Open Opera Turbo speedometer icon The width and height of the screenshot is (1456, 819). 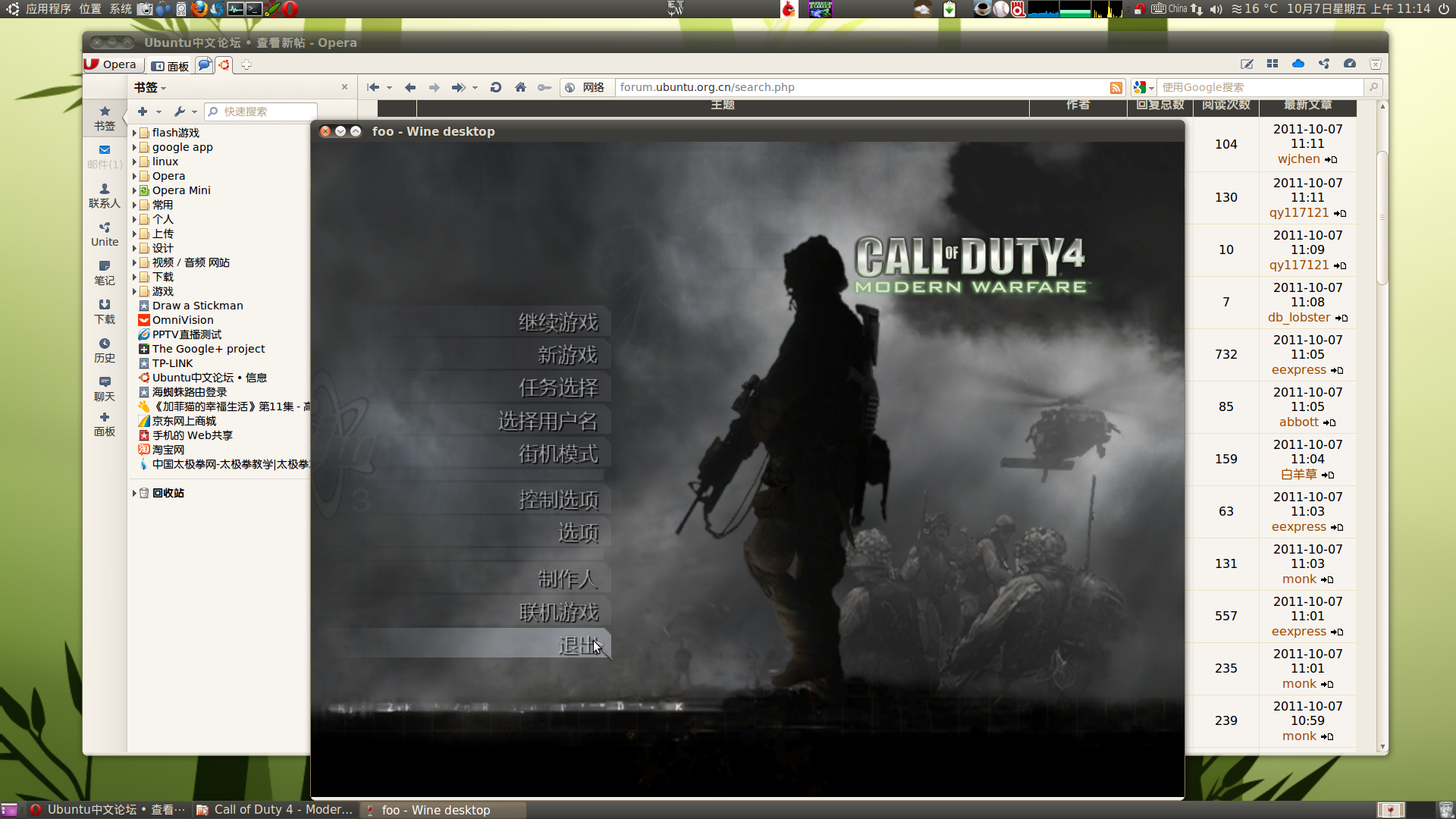coord(1350,64)
